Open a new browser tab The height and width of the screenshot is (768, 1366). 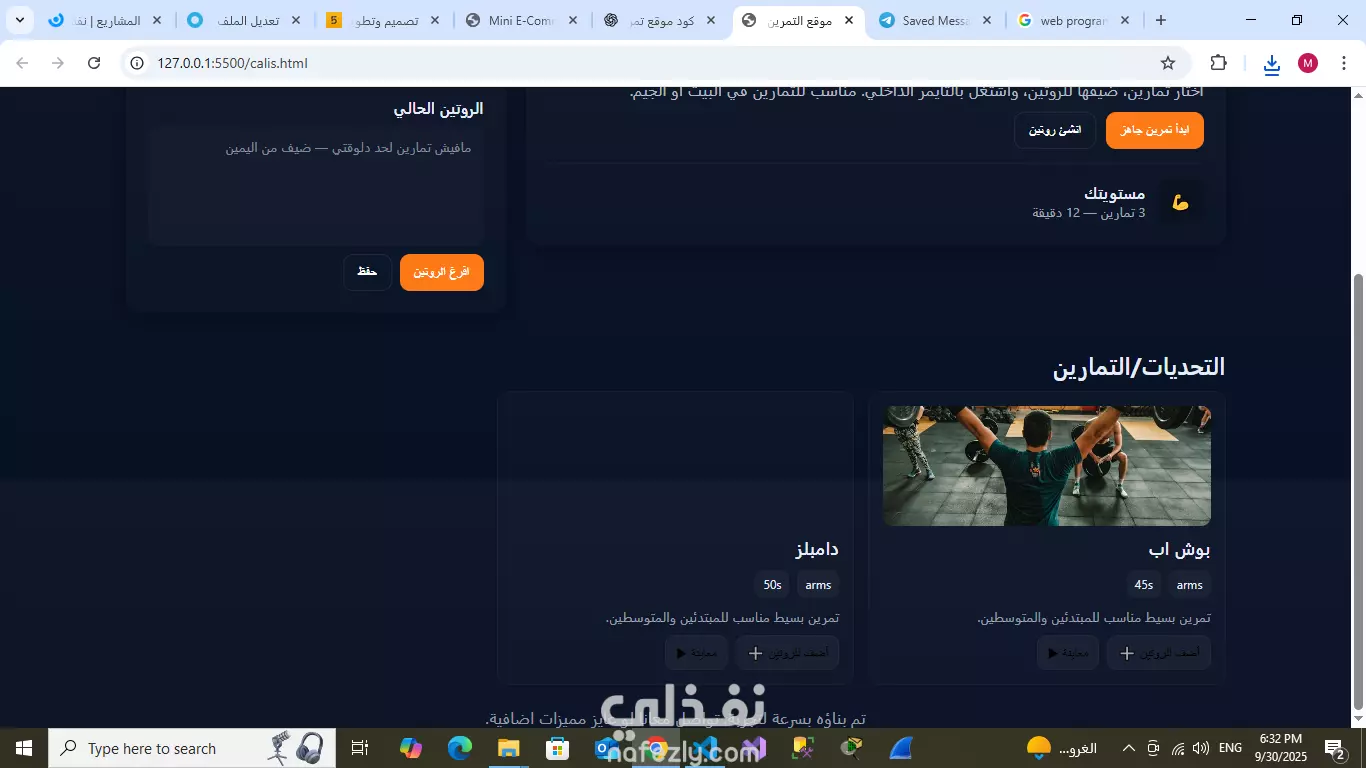coord(1161,20)
